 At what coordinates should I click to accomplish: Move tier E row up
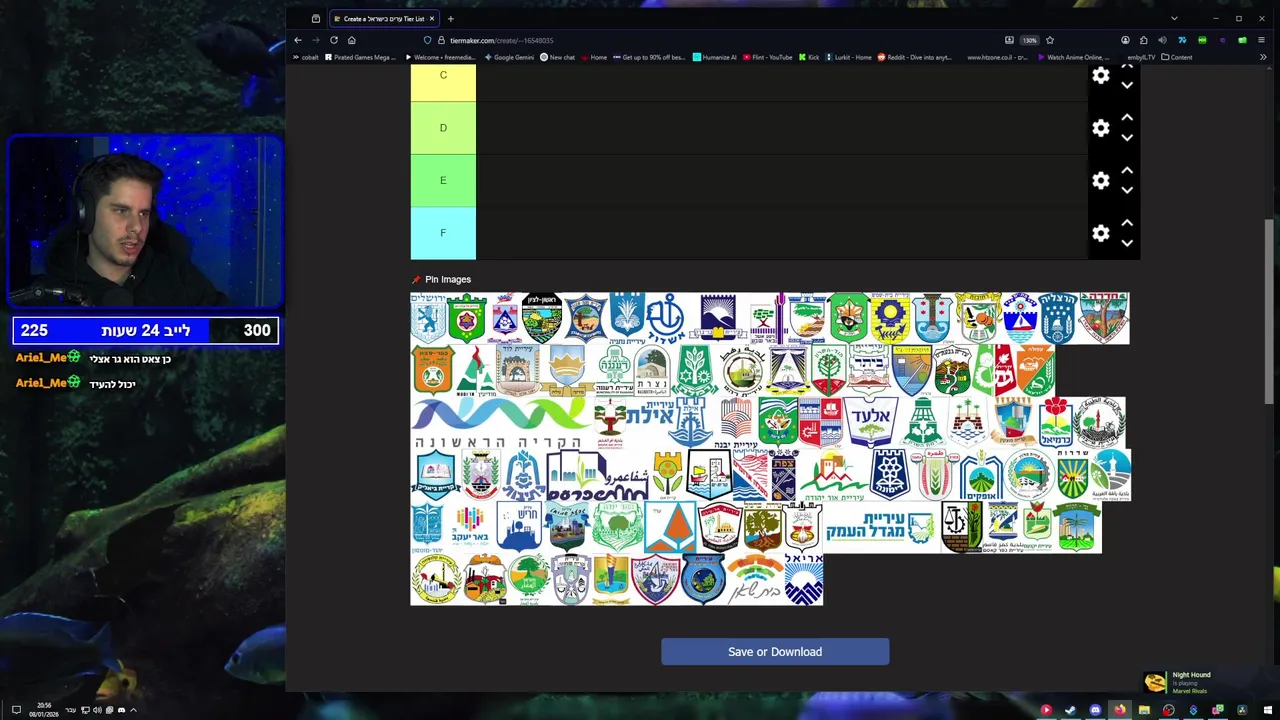click(1127, 171)
